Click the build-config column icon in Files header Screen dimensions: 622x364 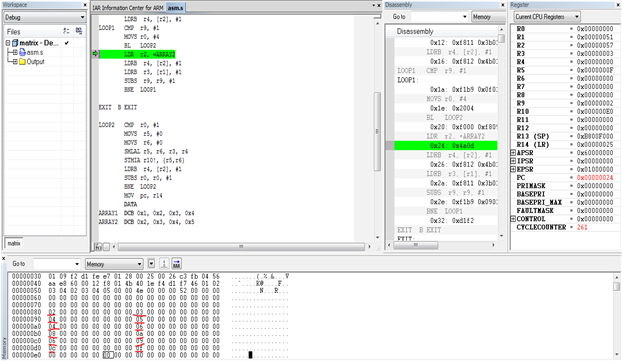tap(66, 31)
